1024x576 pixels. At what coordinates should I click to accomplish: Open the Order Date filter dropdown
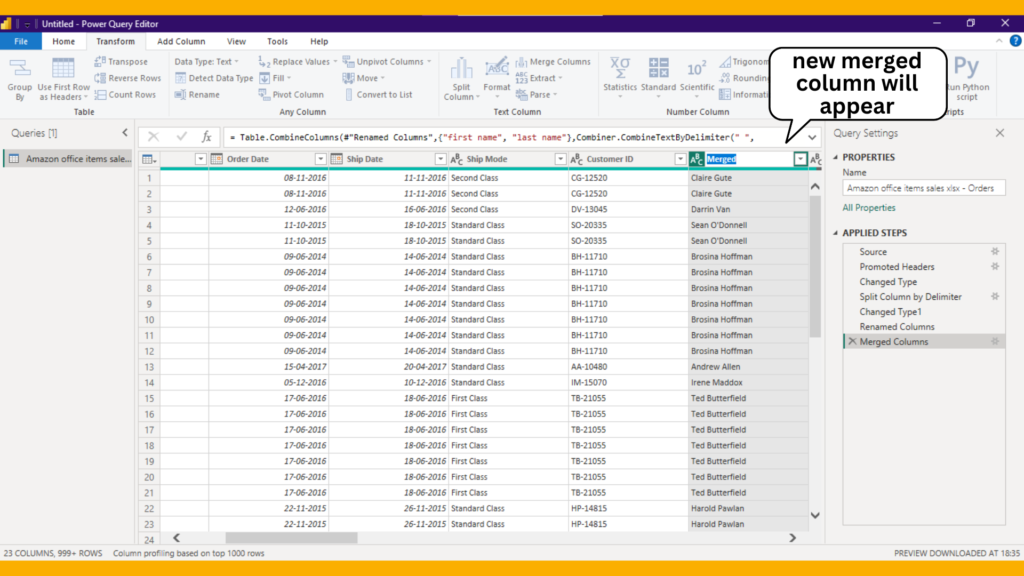coord(320,159)
